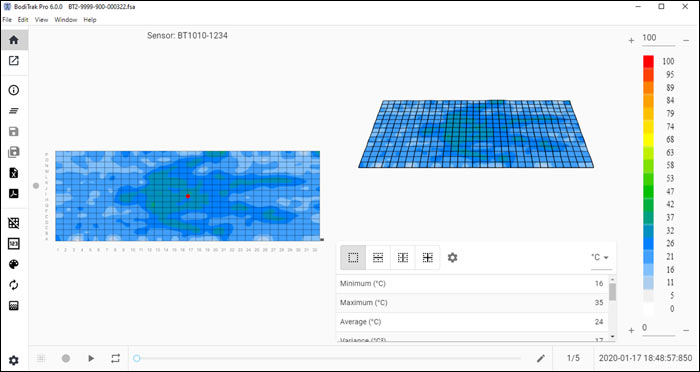Show numeric values grid icon
700x372 pixels.
pos(14,243)
